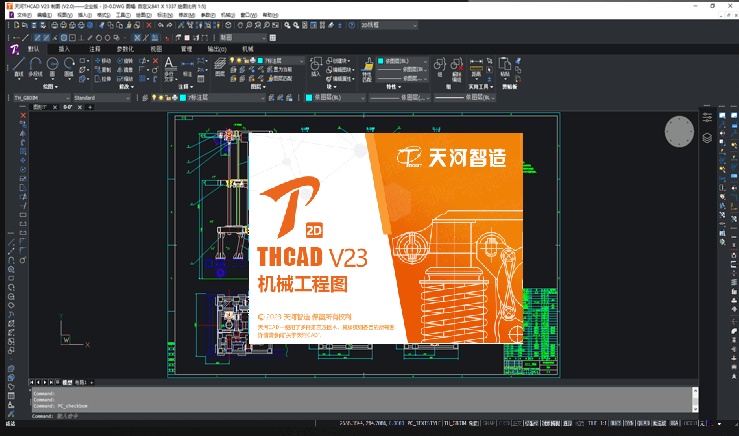Switch to the 模型 model tab
739x436 pixels.
pos(68,382)
